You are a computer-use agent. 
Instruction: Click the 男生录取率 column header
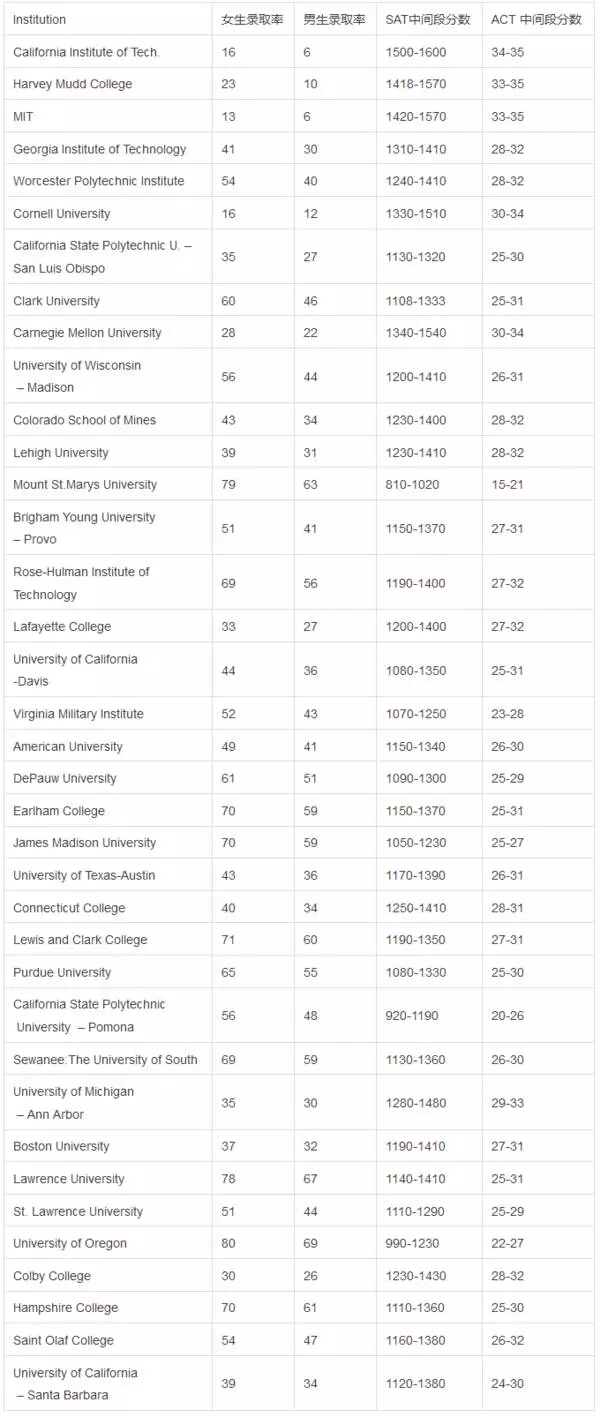[x=335, y=20]
